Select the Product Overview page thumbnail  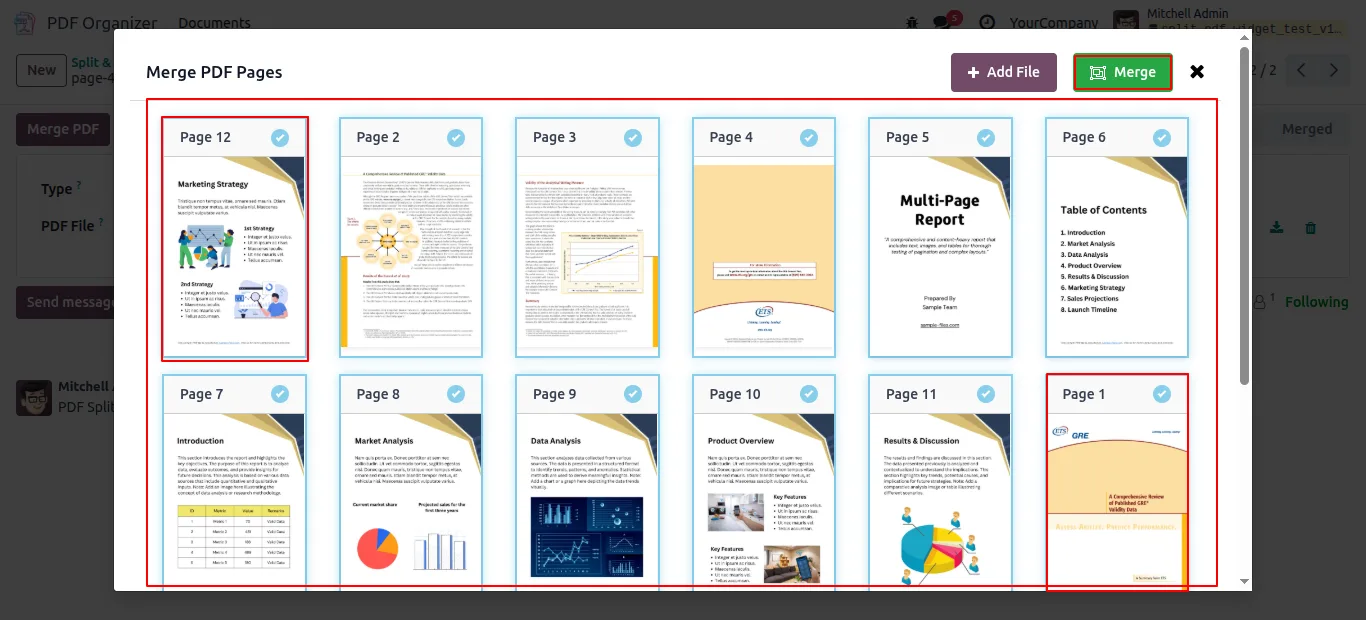(764, 500)
